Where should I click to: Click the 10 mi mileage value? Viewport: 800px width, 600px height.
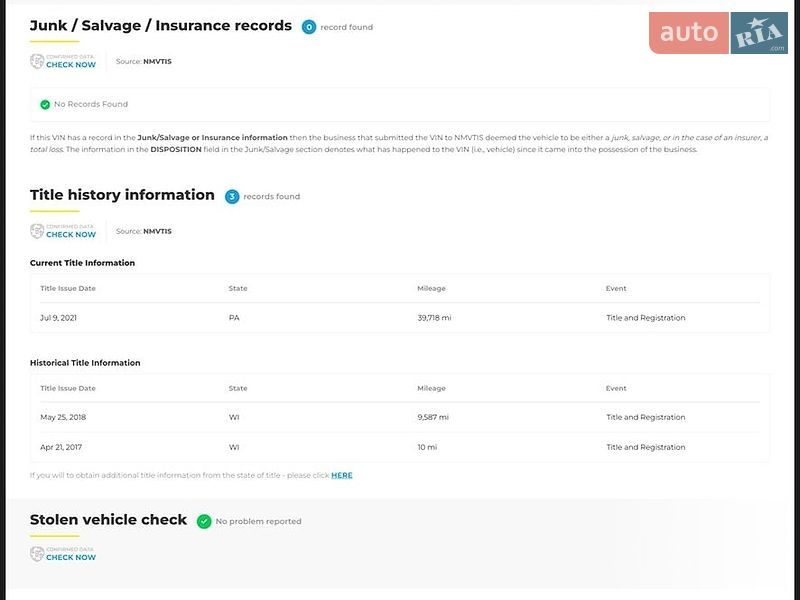[x=427, y=447]
